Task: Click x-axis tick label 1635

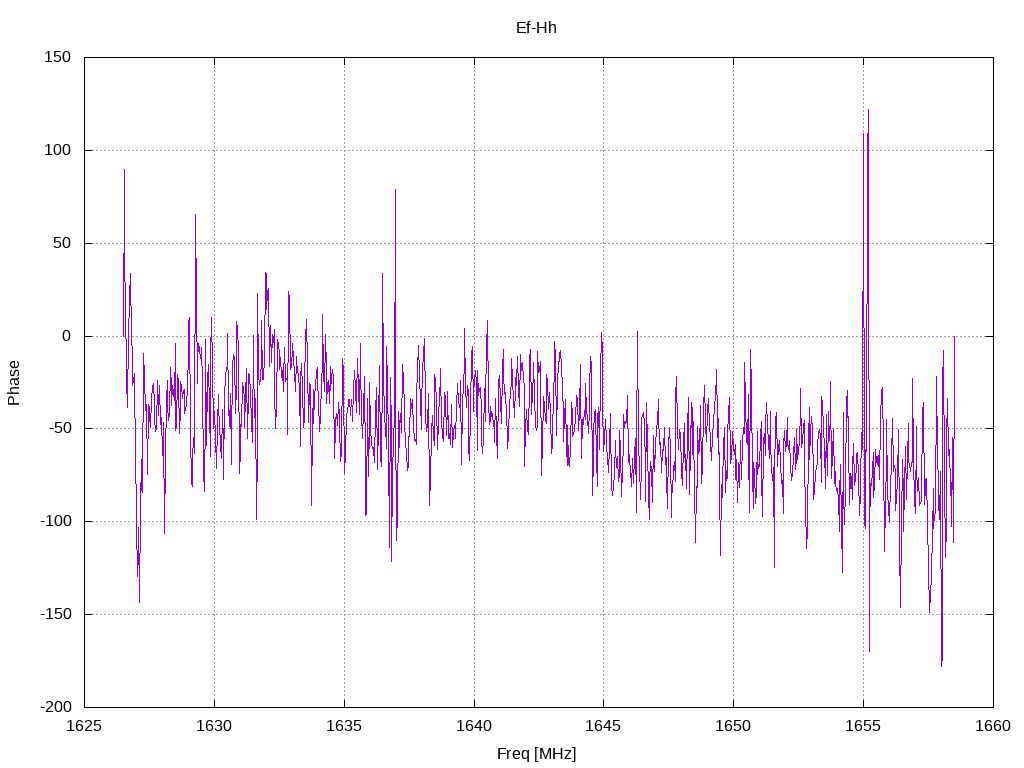Action: click(x=344, y=726)
